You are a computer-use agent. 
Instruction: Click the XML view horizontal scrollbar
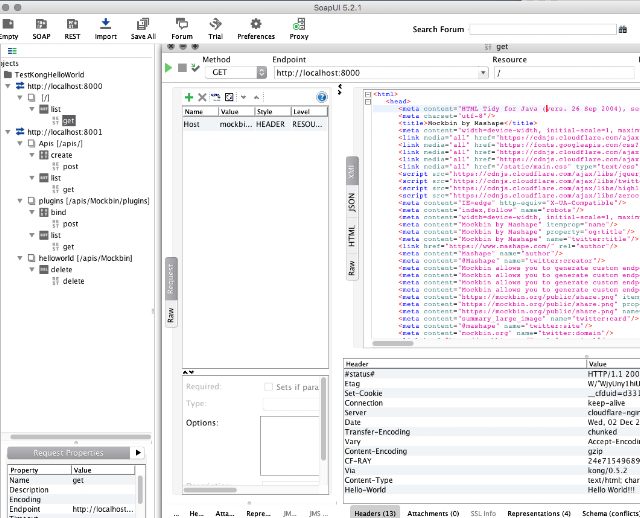click(x=393, y=343)
